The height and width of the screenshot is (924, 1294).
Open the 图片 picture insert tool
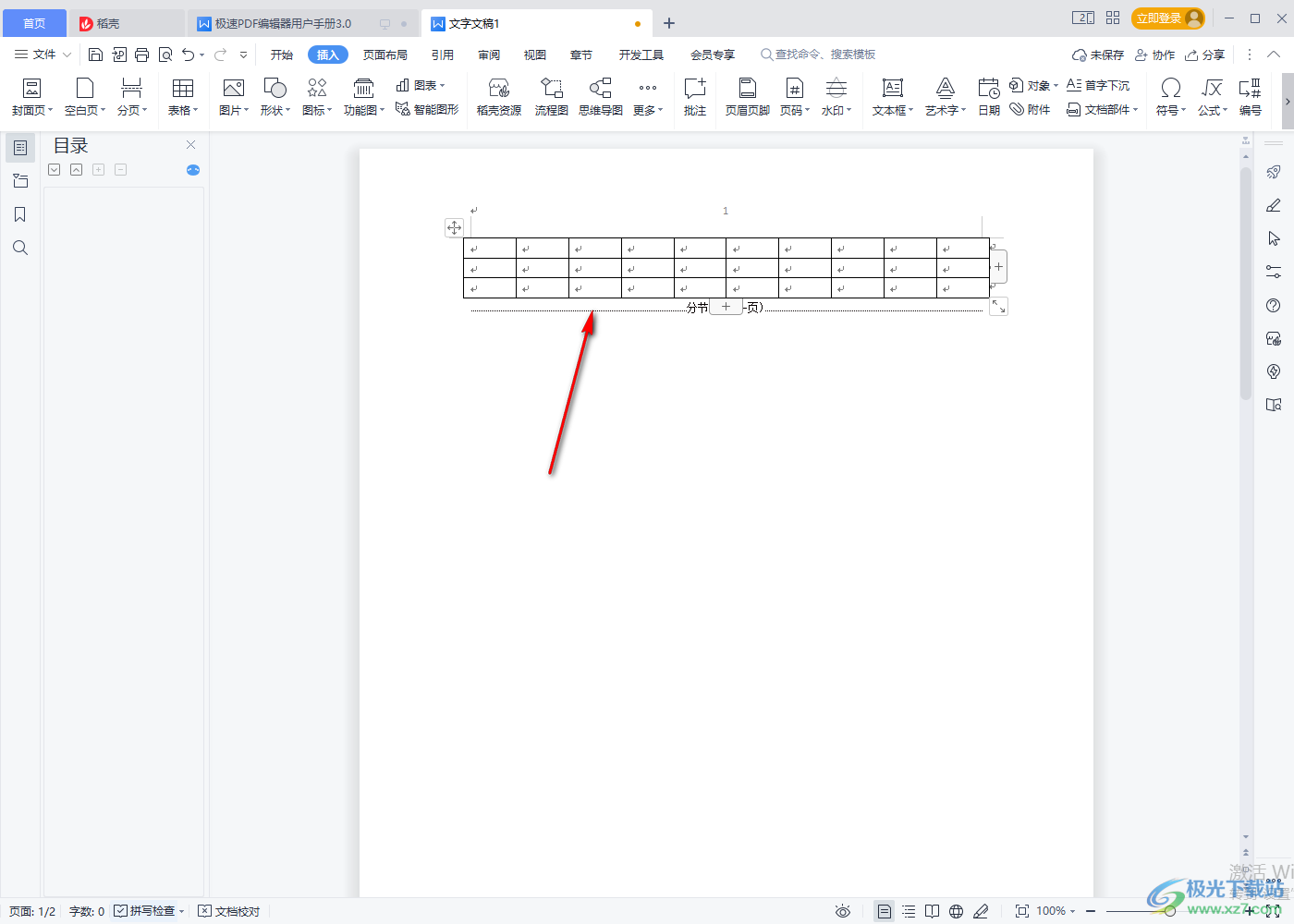pyautogui.click(x=234, y=97)
